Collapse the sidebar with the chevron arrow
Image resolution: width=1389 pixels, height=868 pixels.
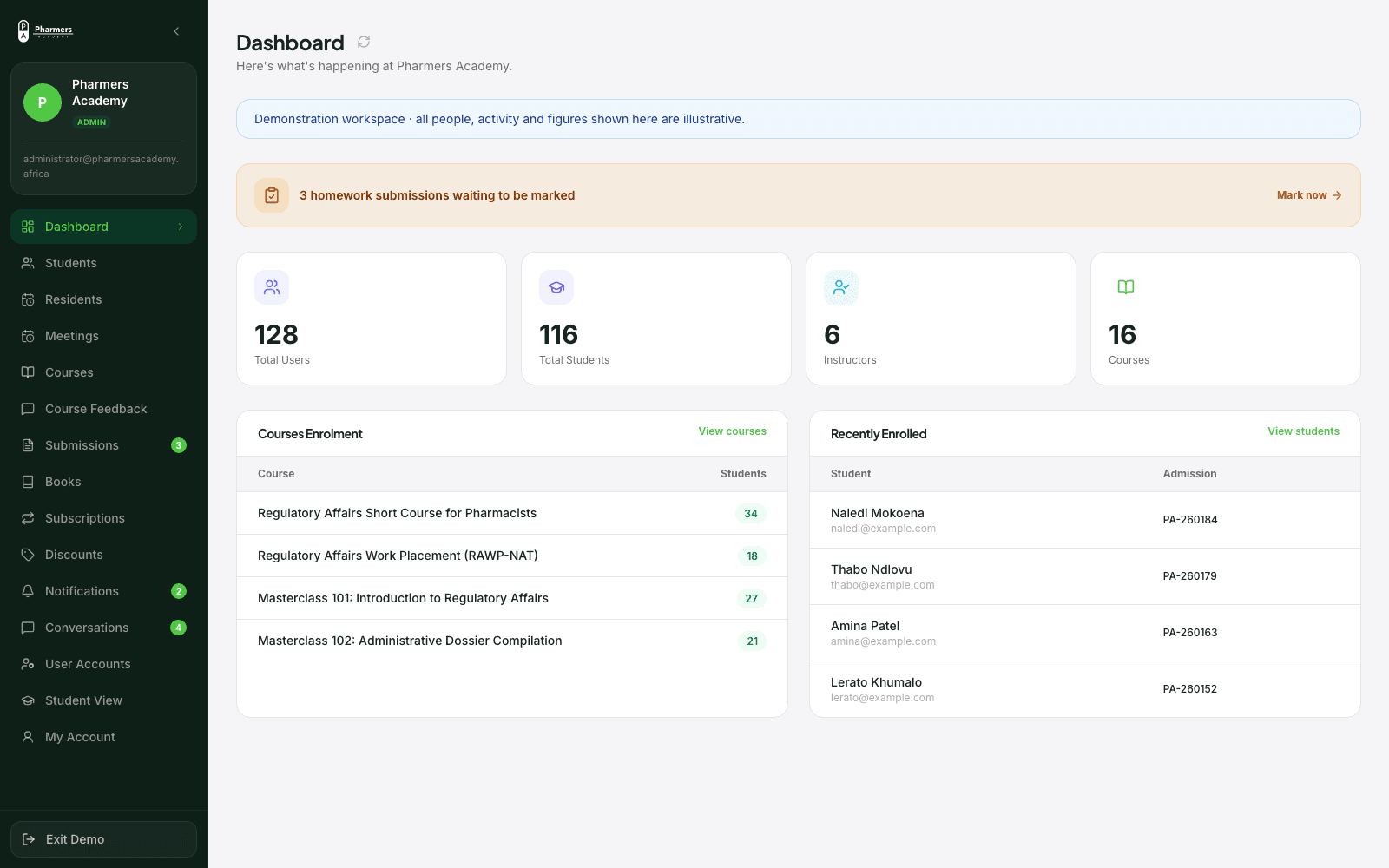(176, 31)
